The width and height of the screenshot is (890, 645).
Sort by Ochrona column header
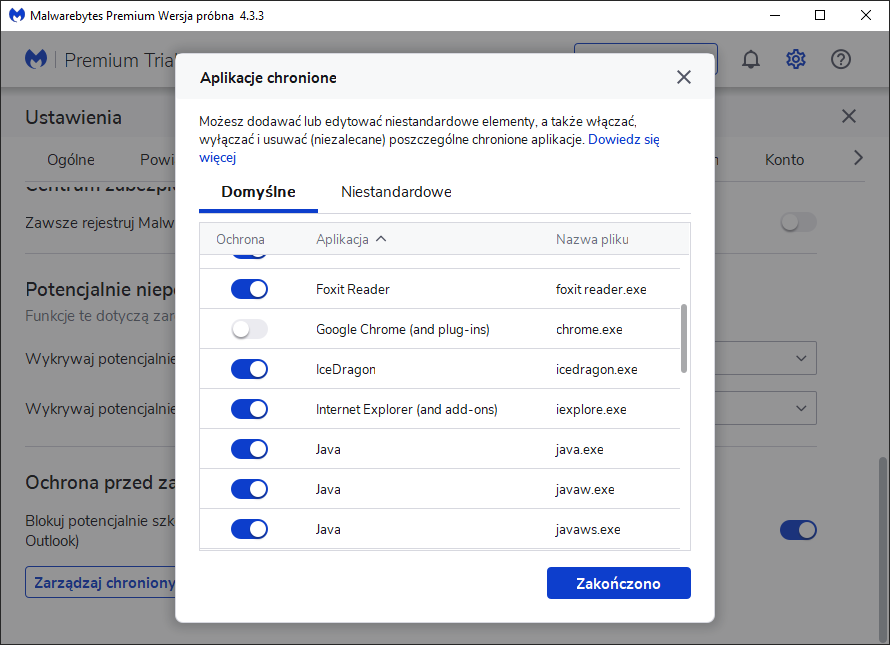[x=240, y=239]
